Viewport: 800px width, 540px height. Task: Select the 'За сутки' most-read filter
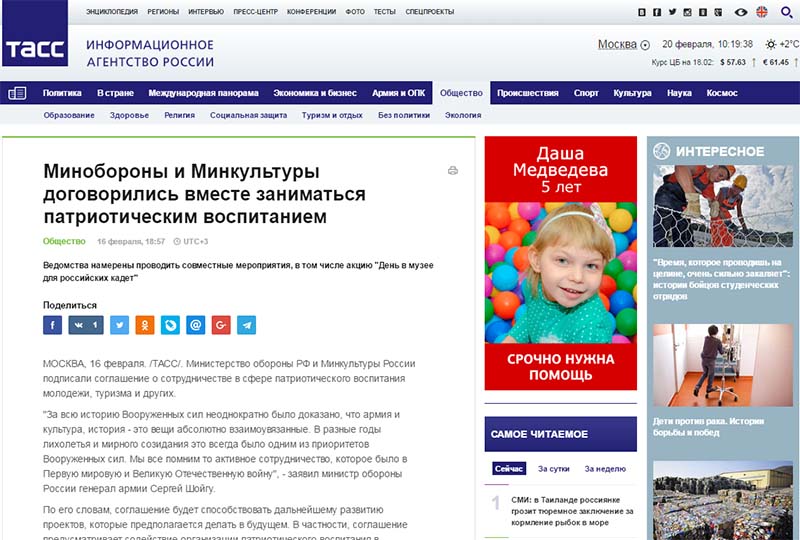pos(555,468)
